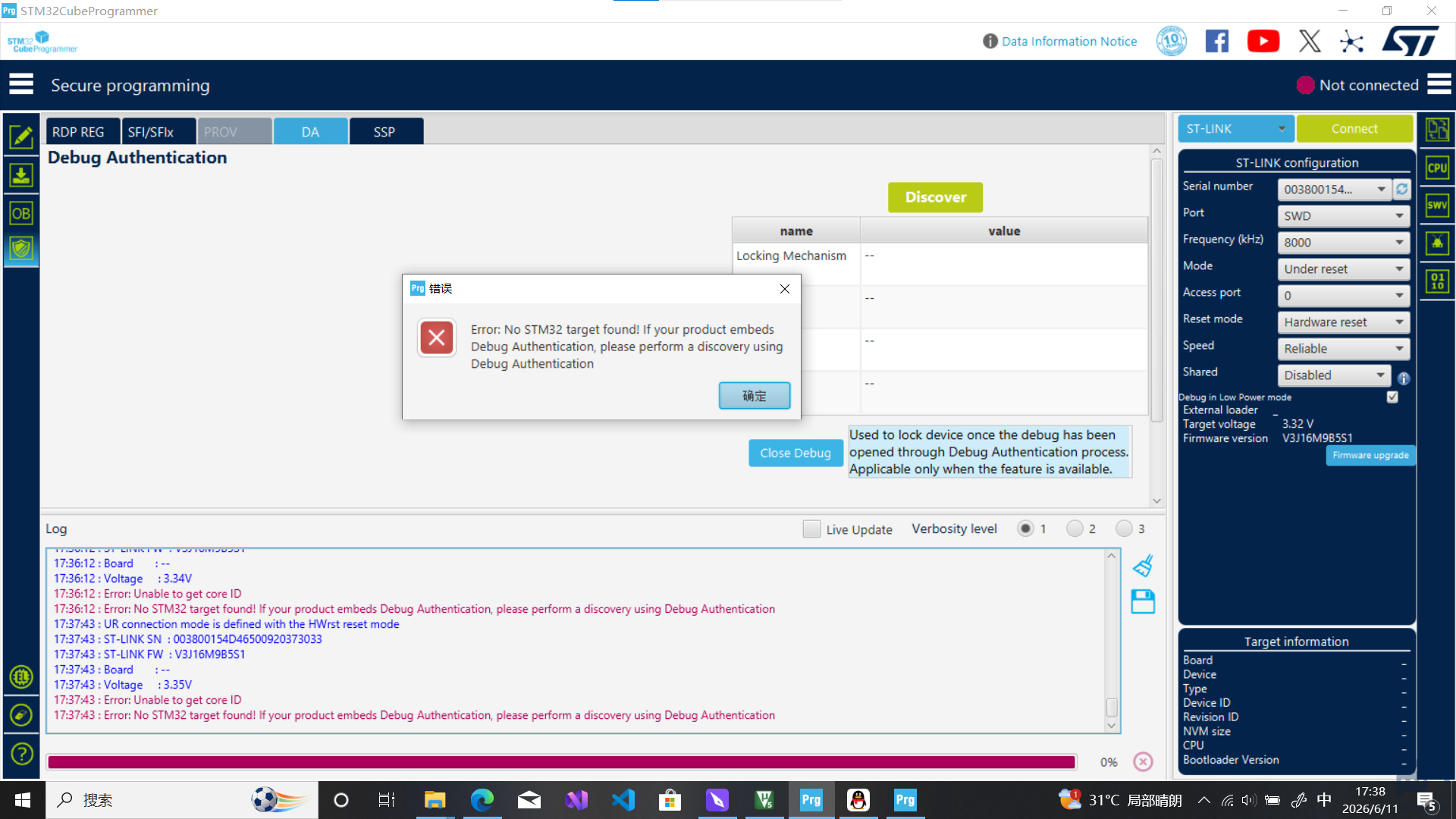Open the right hamburger menu near Not connected
Viewport: 1456px width, 819px height.
[1439, 84]
